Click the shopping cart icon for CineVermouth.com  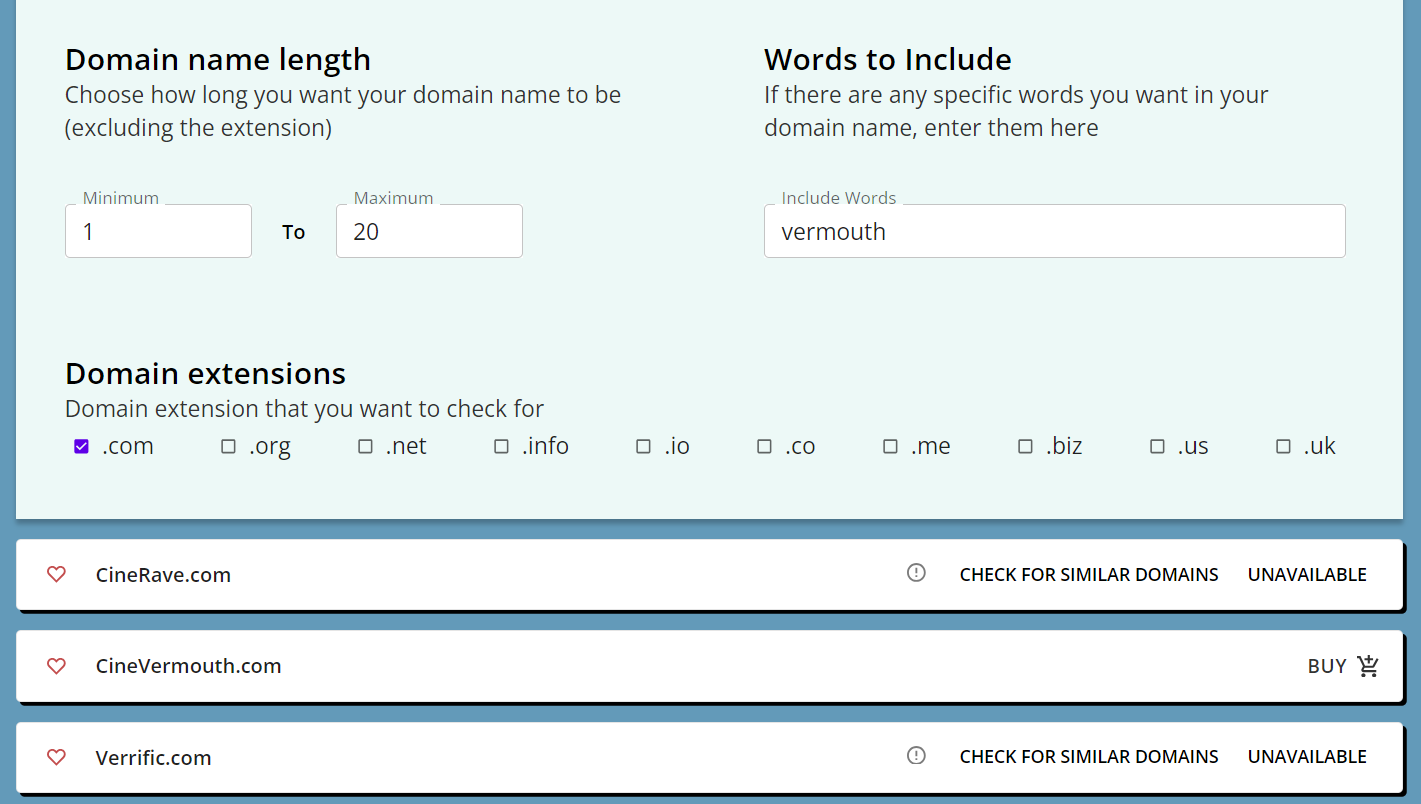(x=1368, y=666)
